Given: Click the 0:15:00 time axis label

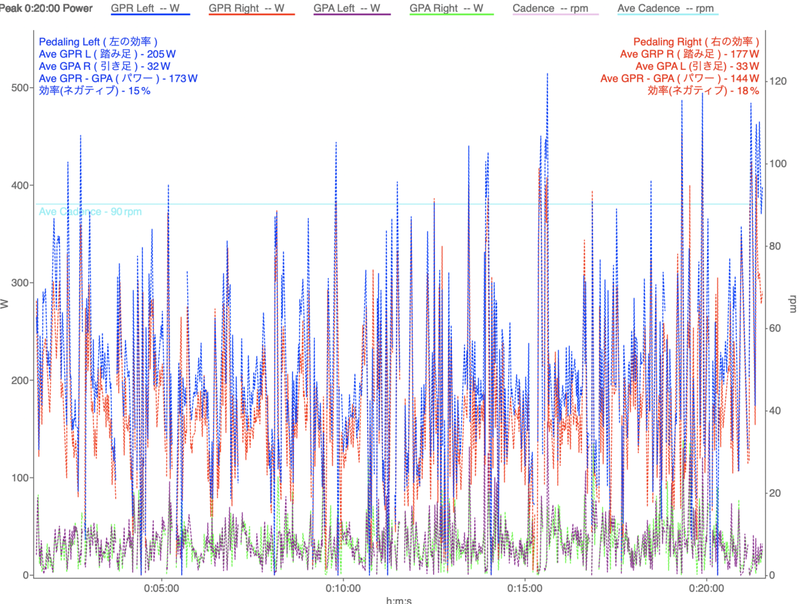Looking at the screenshot, I should click(x=524, y=588).
